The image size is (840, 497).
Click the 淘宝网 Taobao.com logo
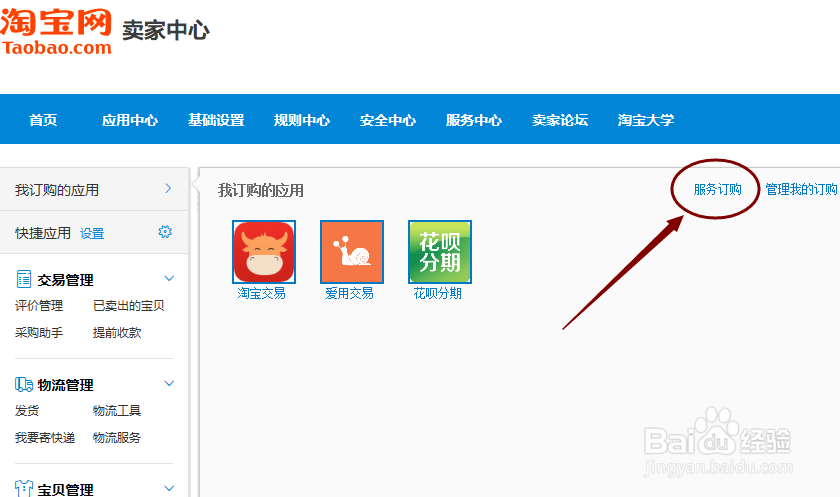56,32
